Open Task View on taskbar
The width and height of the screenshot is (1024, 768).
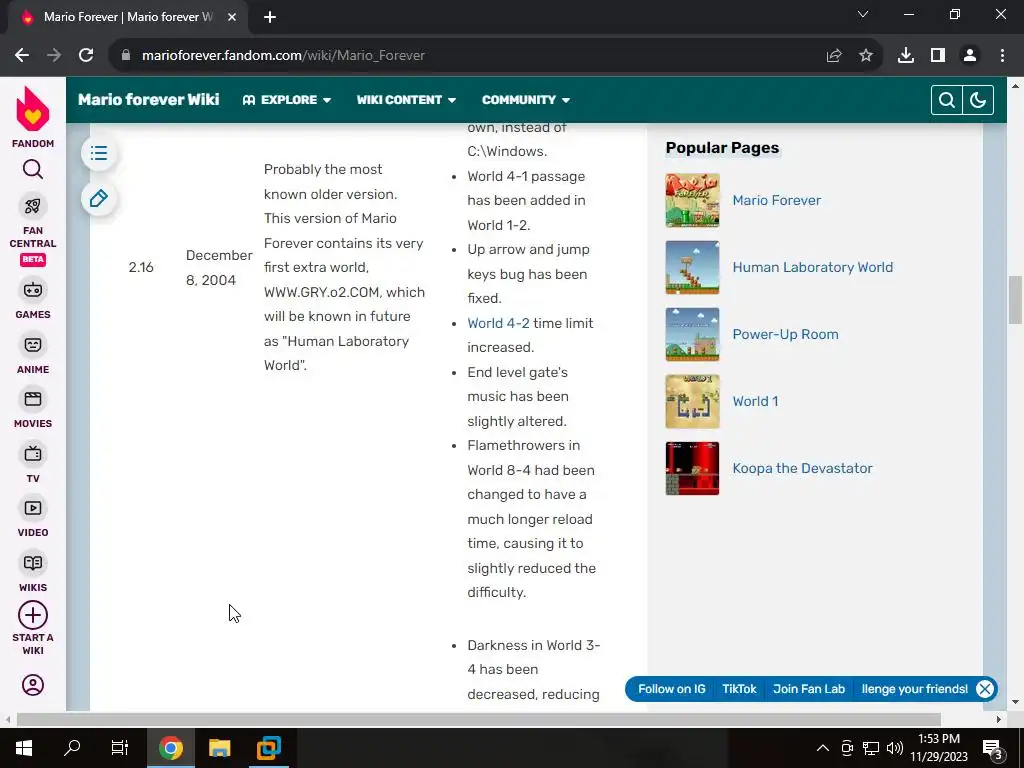tap(120, 748)
